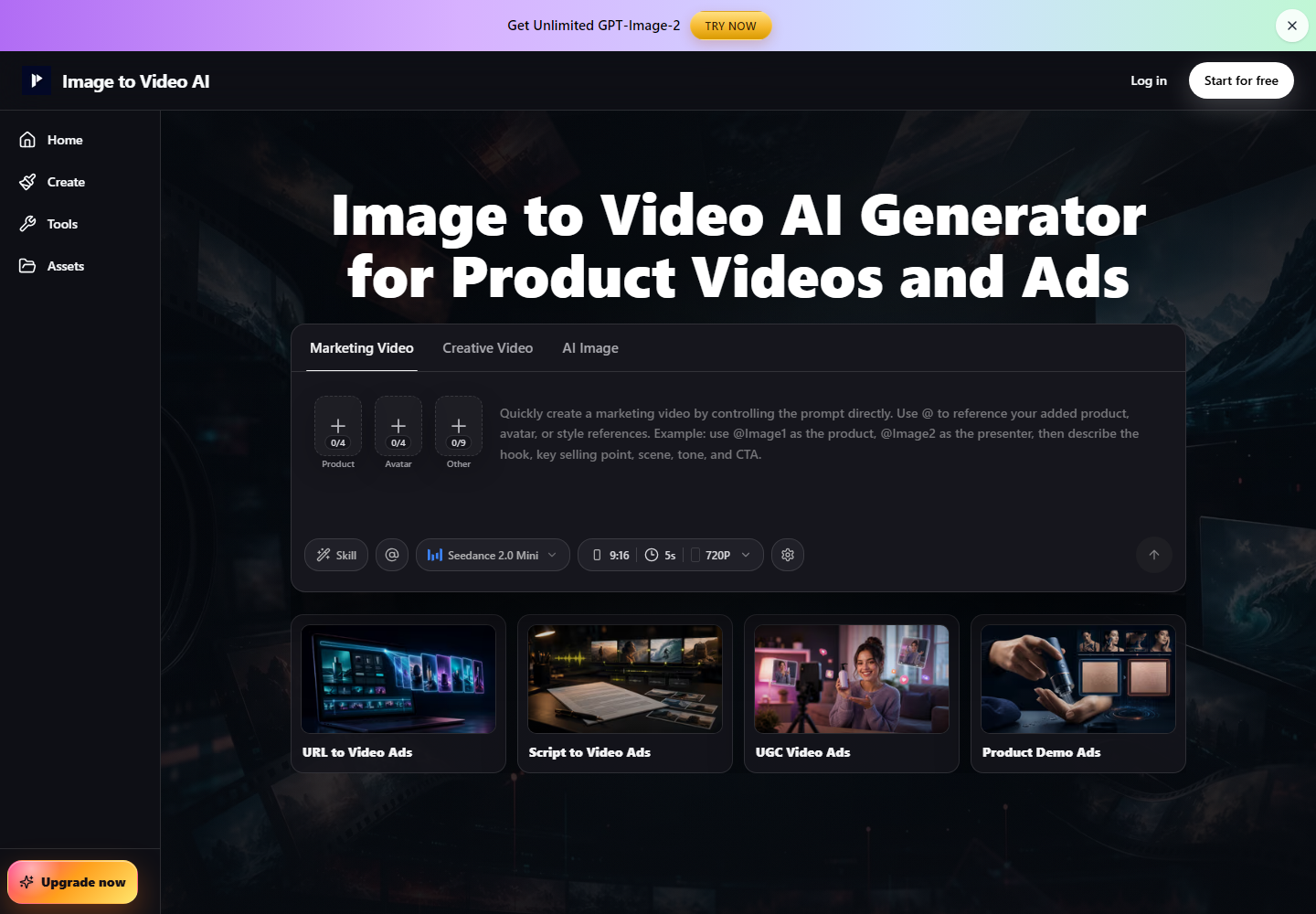Switch to the AI Image tab
Viewport: 1316px width, 914px height.
click(x=590, y=348)
